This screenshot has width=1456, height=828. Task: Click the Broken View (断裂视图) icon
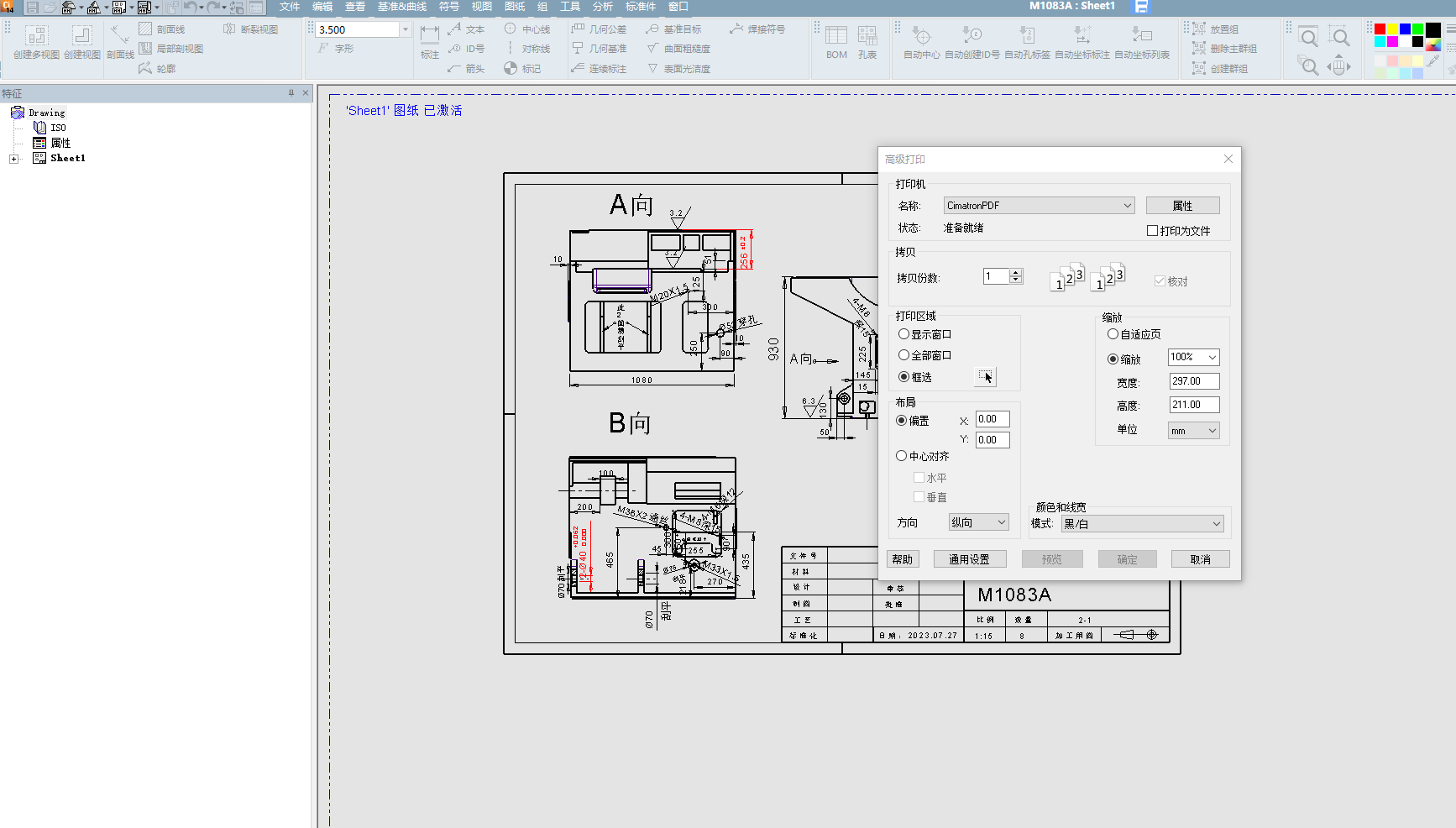pyautogui.click(x=250, y=29)
